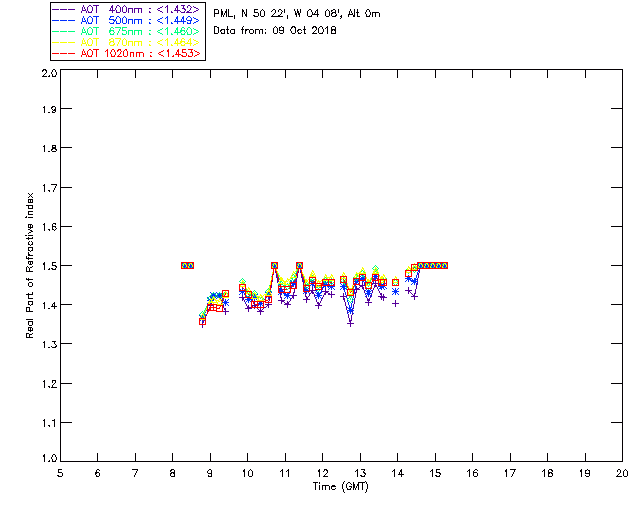Click the y-axis tick label '1.4'
Screen dimensions: 640x512
click(x=49, y=305)
